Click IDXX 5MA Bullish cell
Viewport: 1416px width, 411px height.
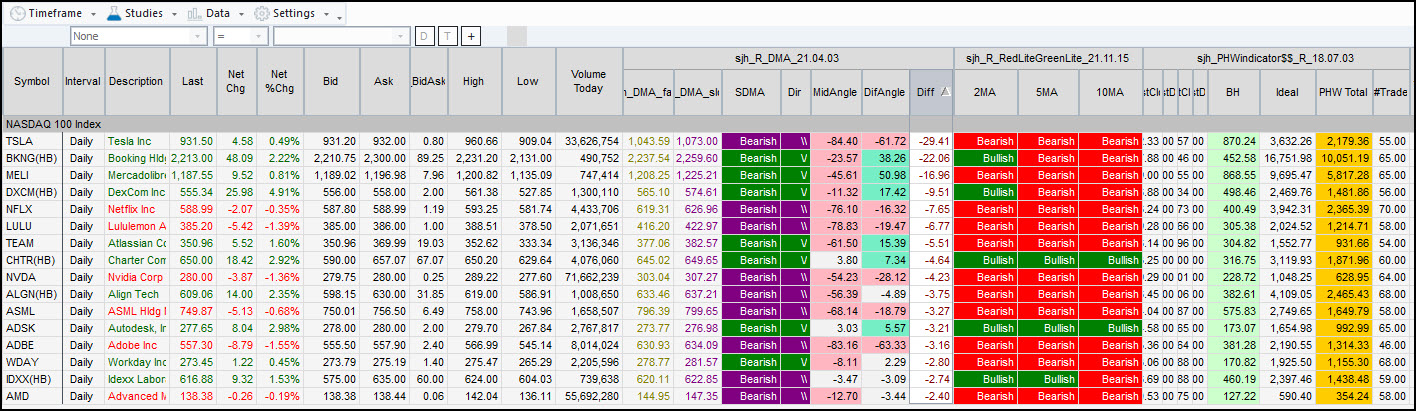(x=1047, y=378)
